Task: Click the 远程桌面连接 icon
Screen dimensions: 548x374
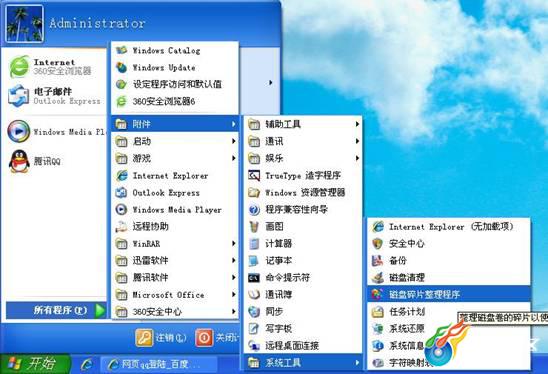Action: [254, 346]
